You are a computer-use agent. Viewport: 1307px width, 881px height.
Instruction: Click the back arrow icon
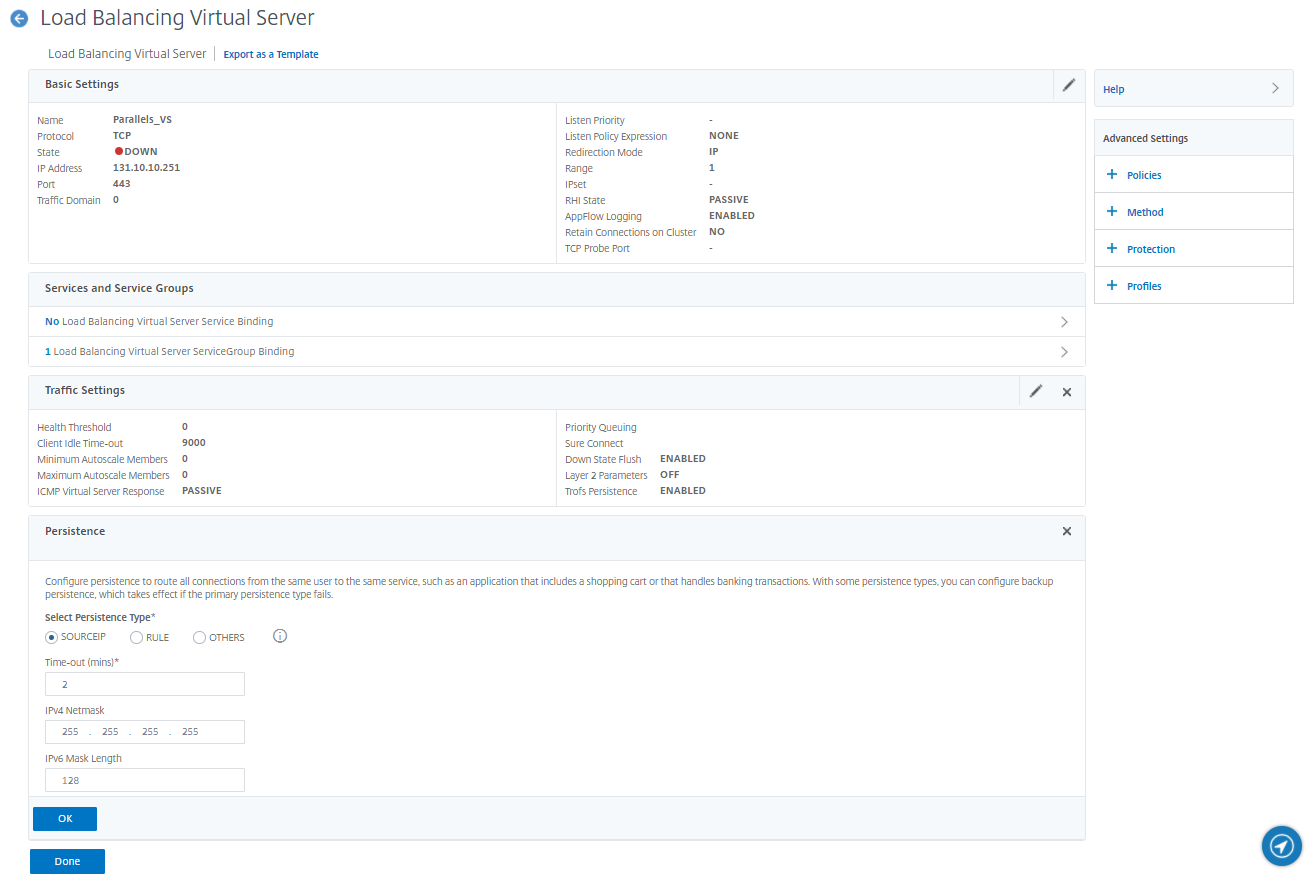pos(19,18)
